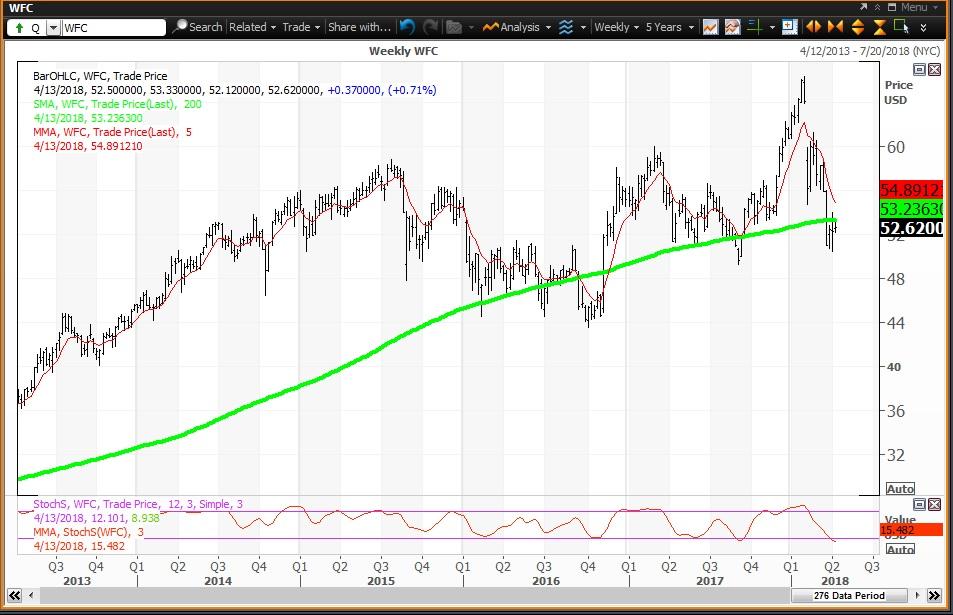
Task: Jump to chart end with double-right arrow
Action: tap(934, 596)
